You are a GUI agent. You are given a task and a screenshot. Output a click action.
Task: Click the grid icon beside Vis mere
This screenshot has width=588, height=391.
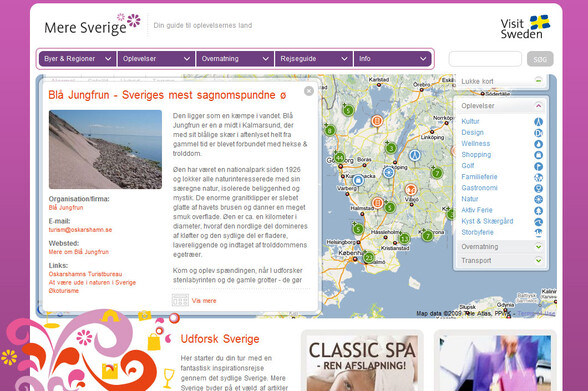point(180,300)
